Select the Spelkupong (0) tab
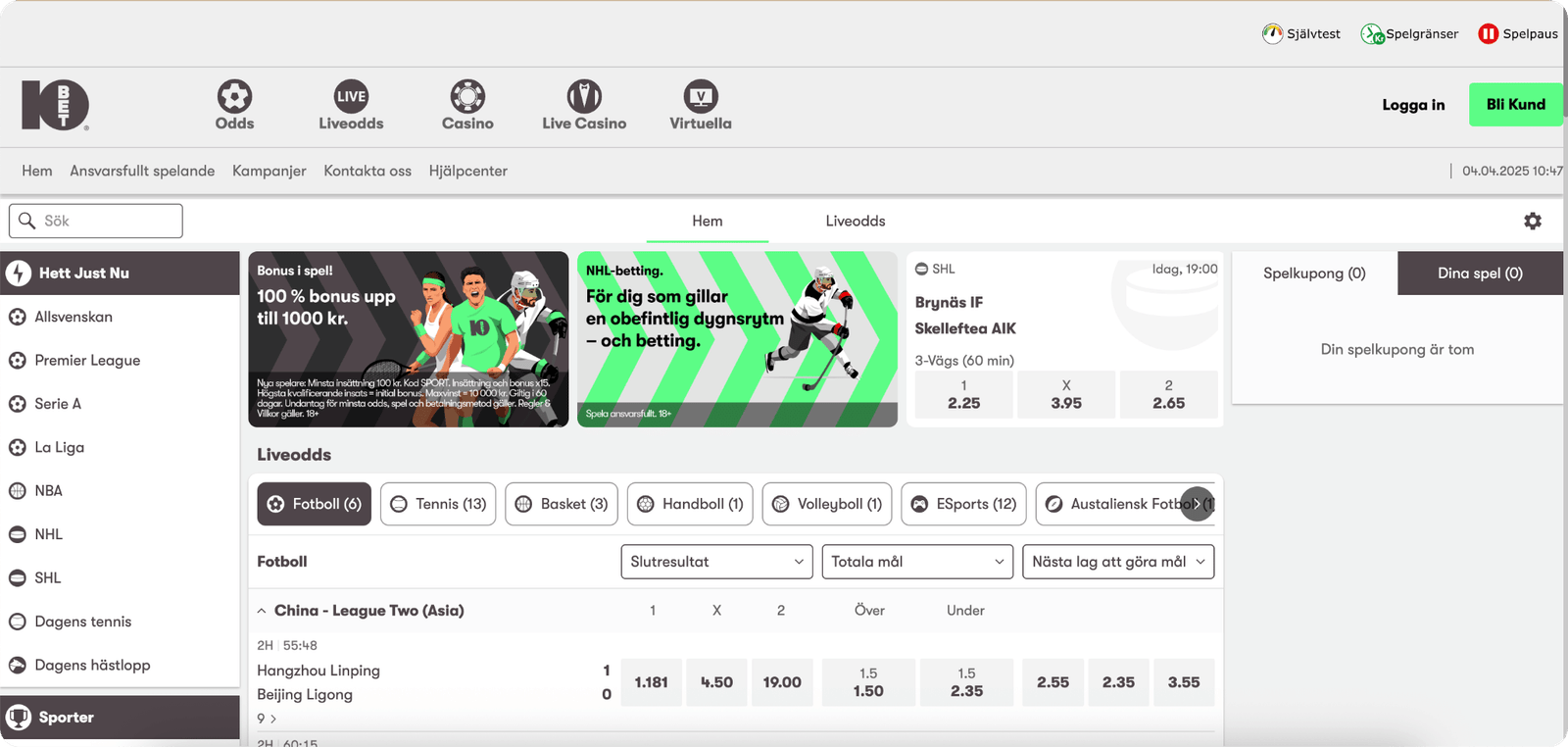This screenshot has width=1568, height=747. (x=1314, y=274)
